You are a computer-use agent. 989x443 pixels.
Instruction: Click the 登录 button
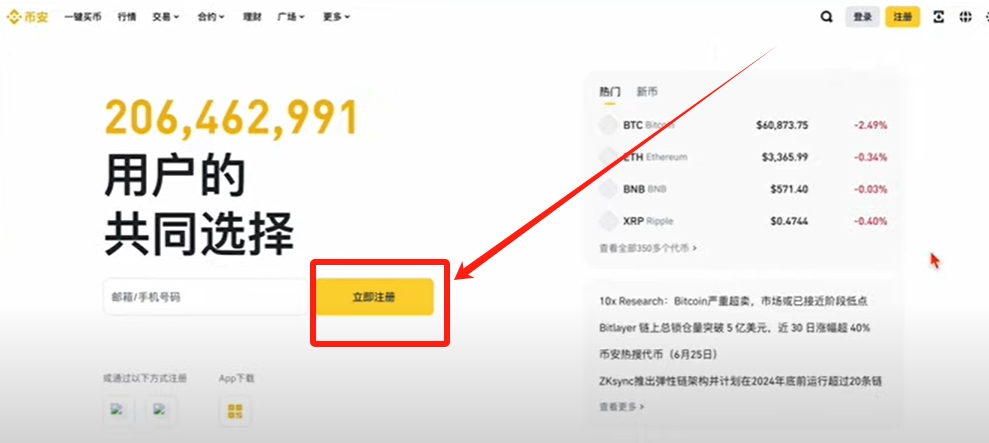862,17
